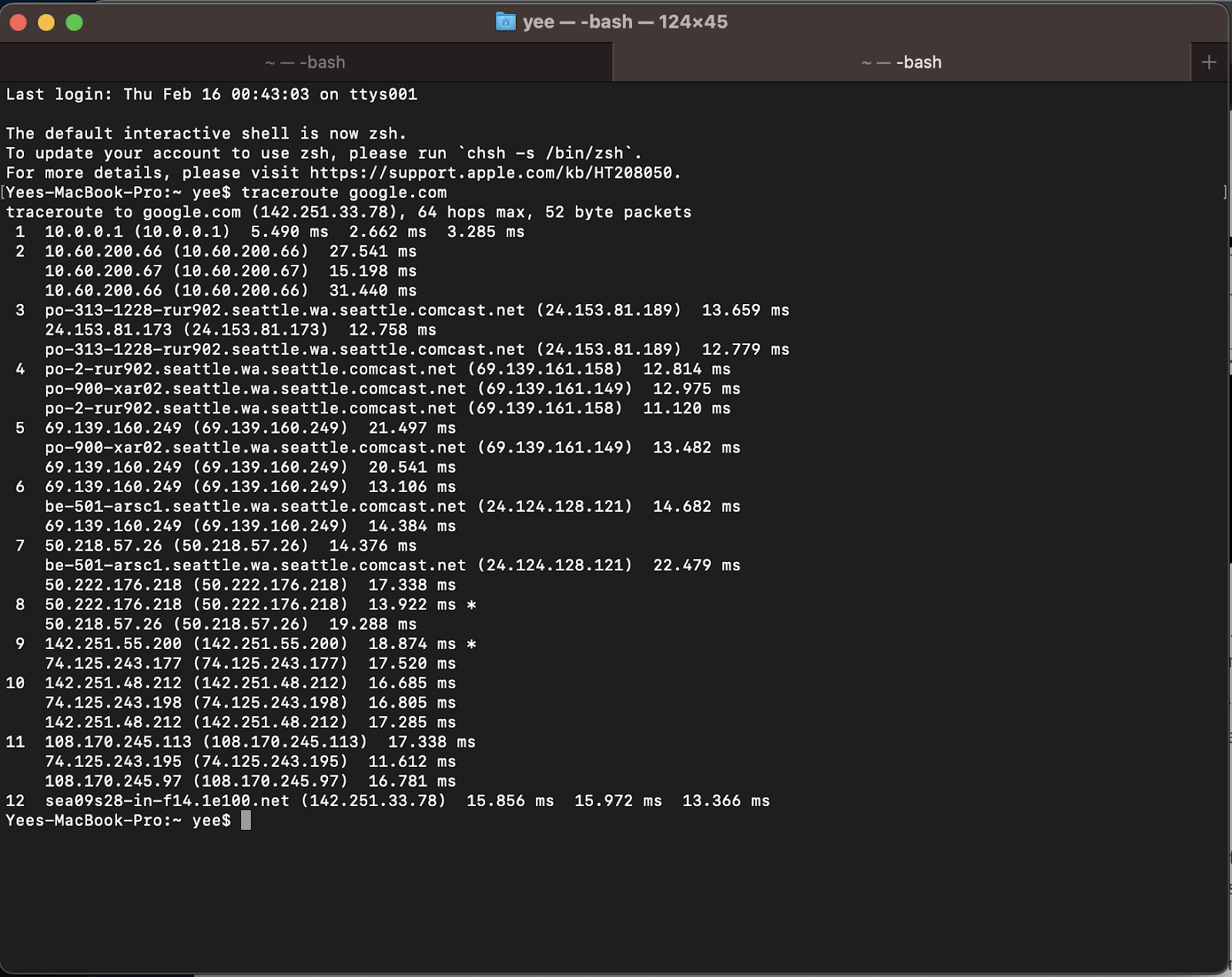Click the 'Last login: Thu Feb 16' line
1232x977 pixels.
212,95
